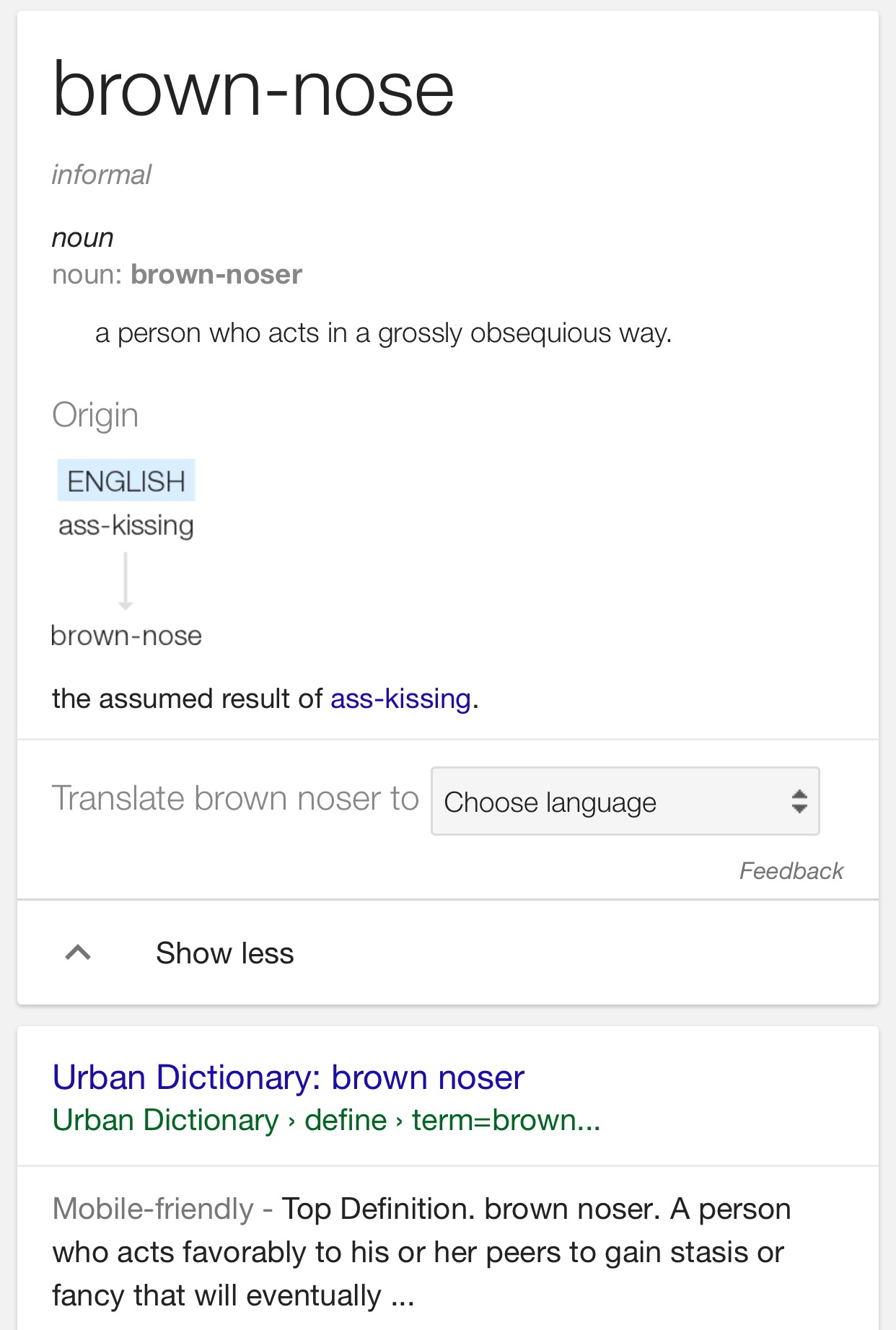
Task: Click the Translate brown noser to label
Action: tap(235, 799)
